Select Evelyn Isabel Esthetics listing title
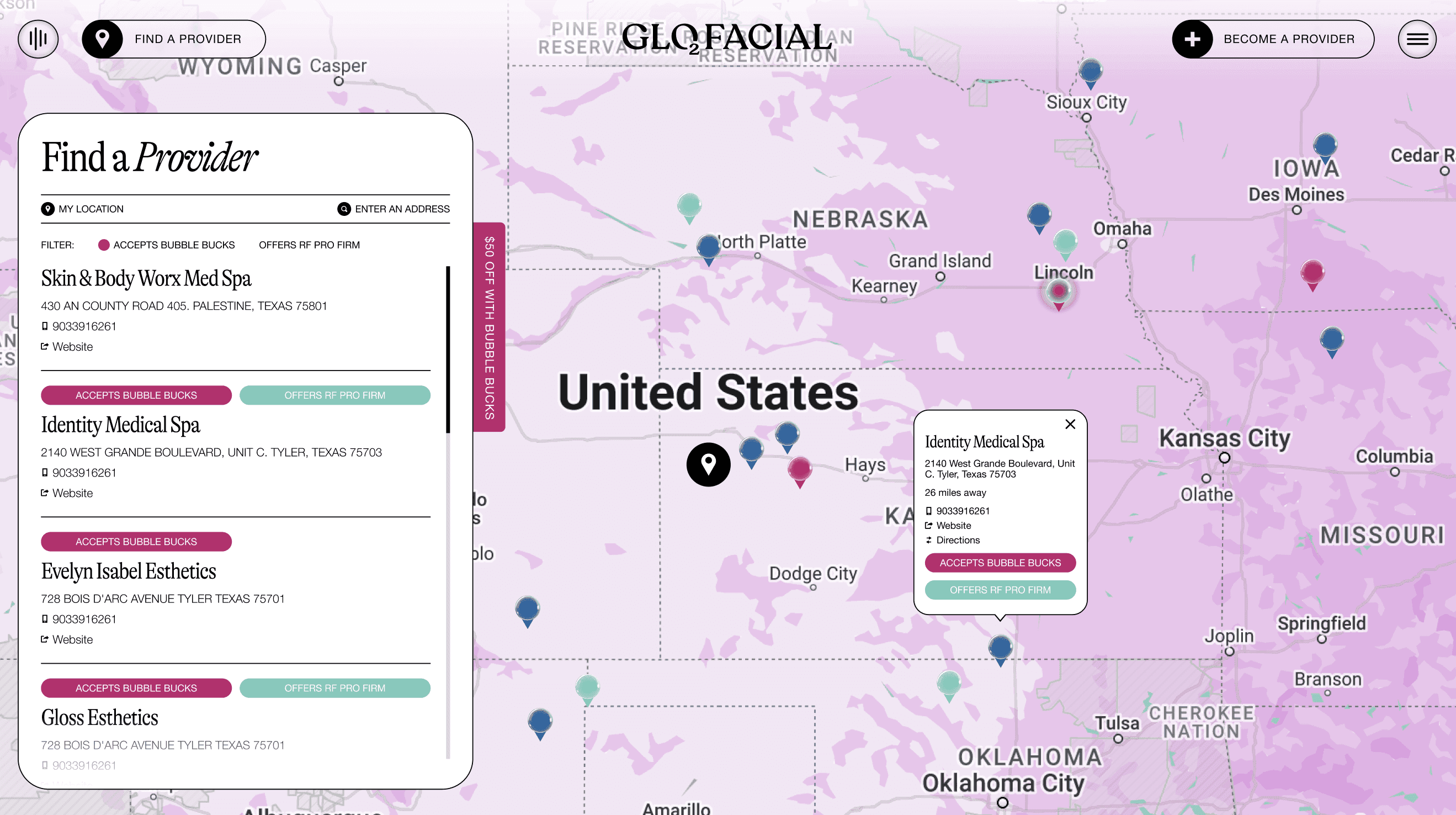1456x815 pixels. click(x=128, y=572)
